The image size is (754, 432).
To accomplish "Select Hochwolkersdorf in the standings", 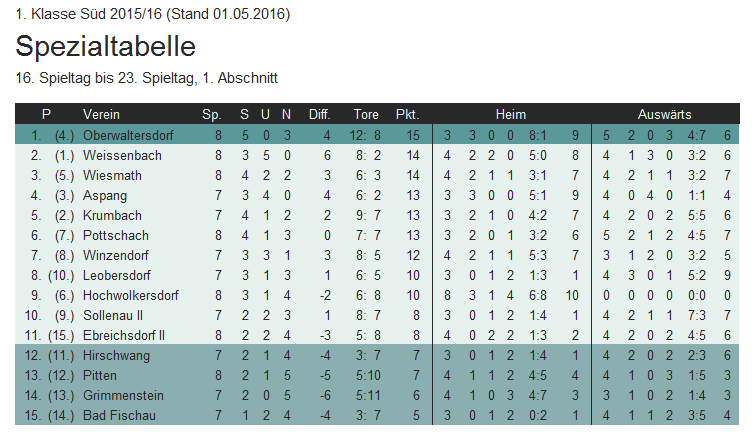I will pos(130,295).
